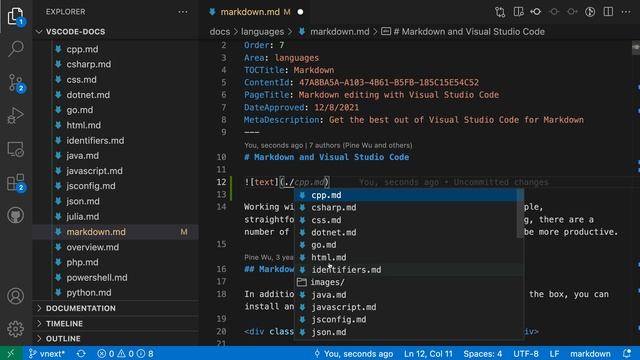Screen dimensions: 640x360
Task: Open the Explorer view in activity bar
Action: [16, 17]
